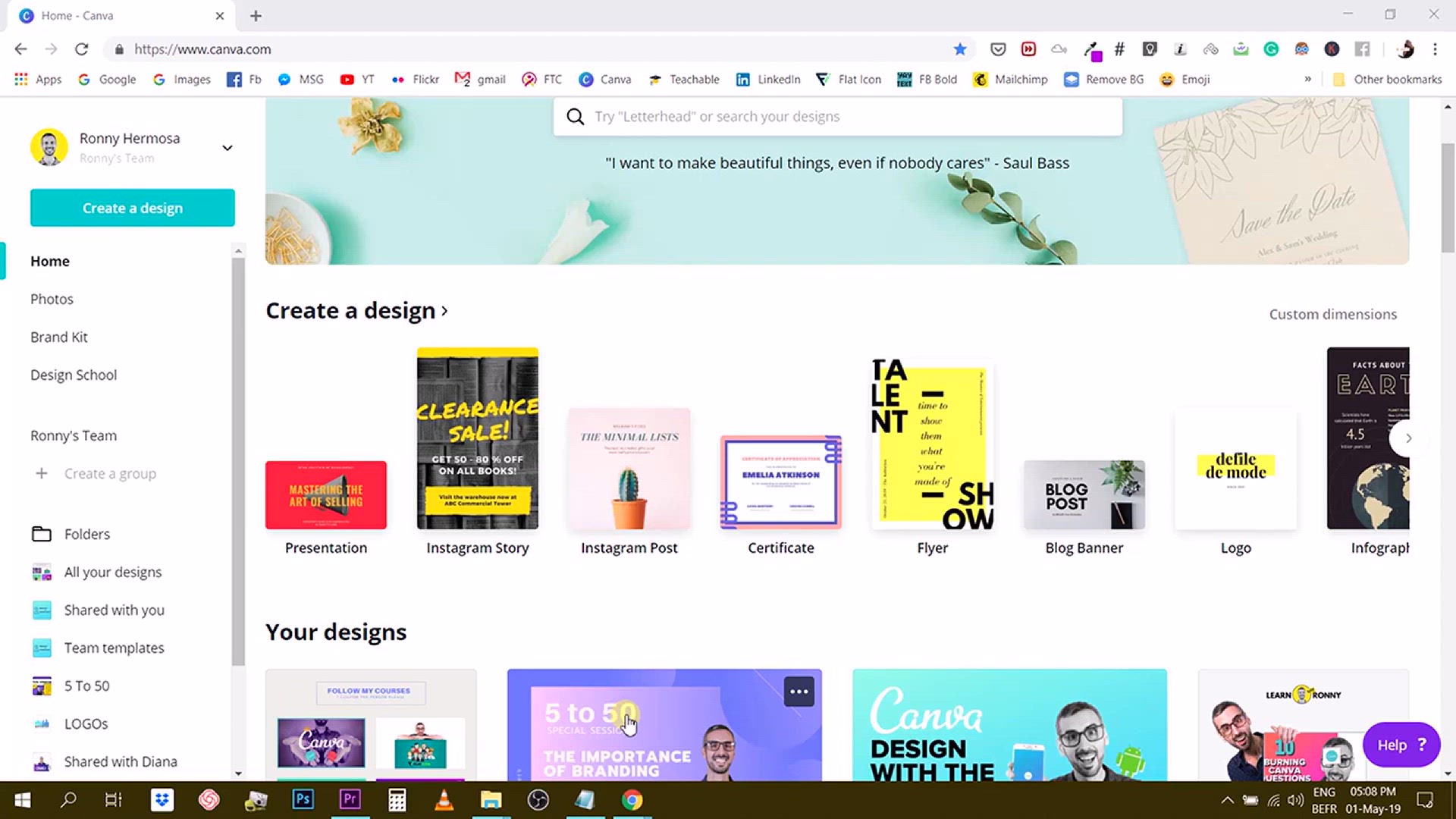Click the main page vertical scrollbar
This screenshot has width=1456, height=819.
1448,197
